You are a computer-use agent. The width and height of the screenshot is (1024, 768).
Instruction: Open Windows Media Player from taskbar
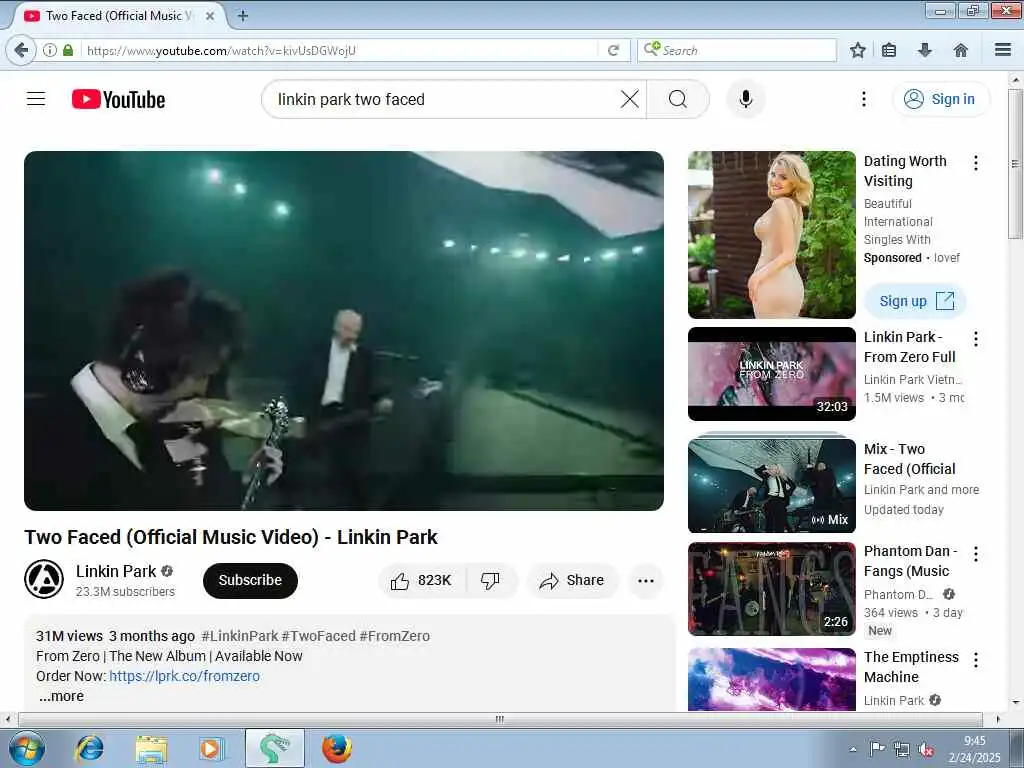click(210, 748)
